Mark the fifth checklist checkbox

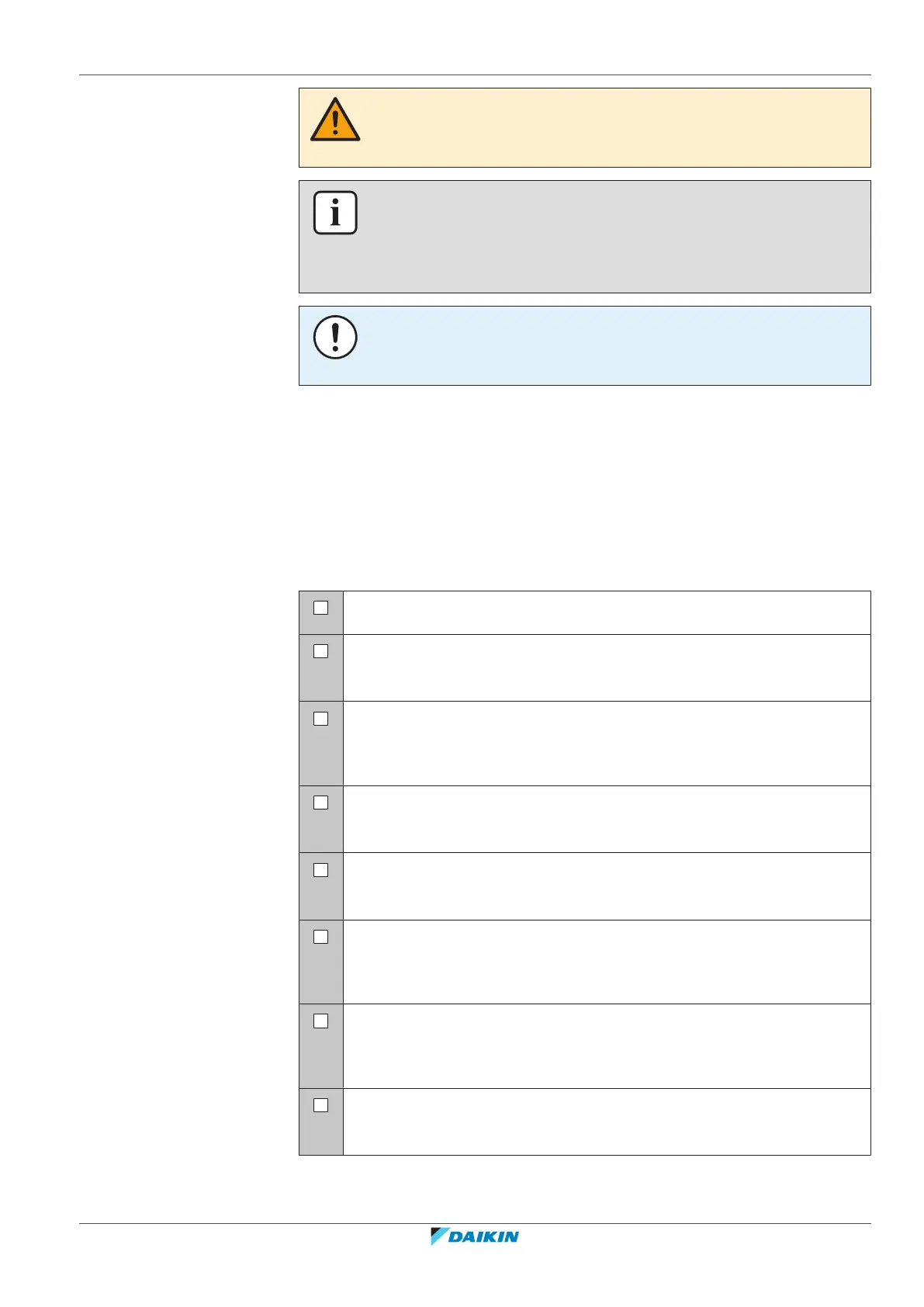tap(320, 870)
